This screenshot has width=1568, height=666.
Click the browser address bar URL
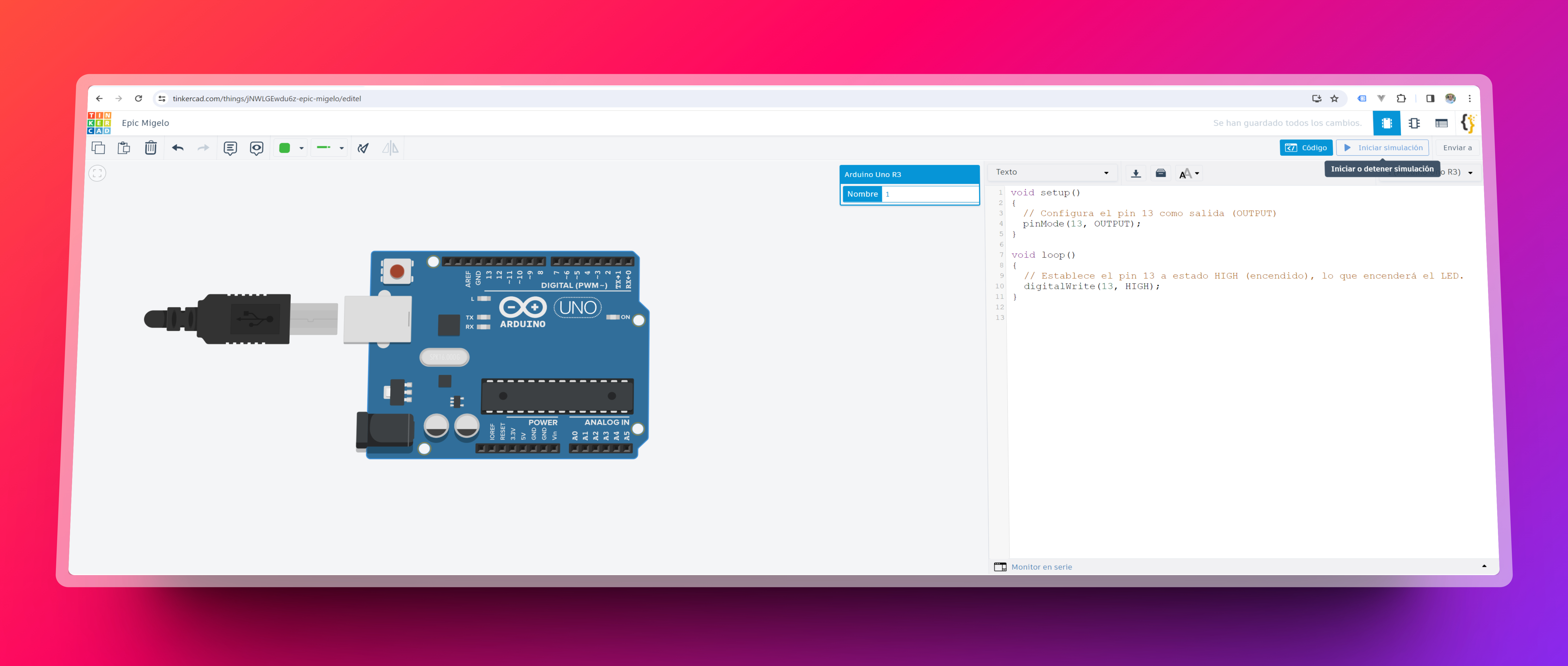click(267, 98)
